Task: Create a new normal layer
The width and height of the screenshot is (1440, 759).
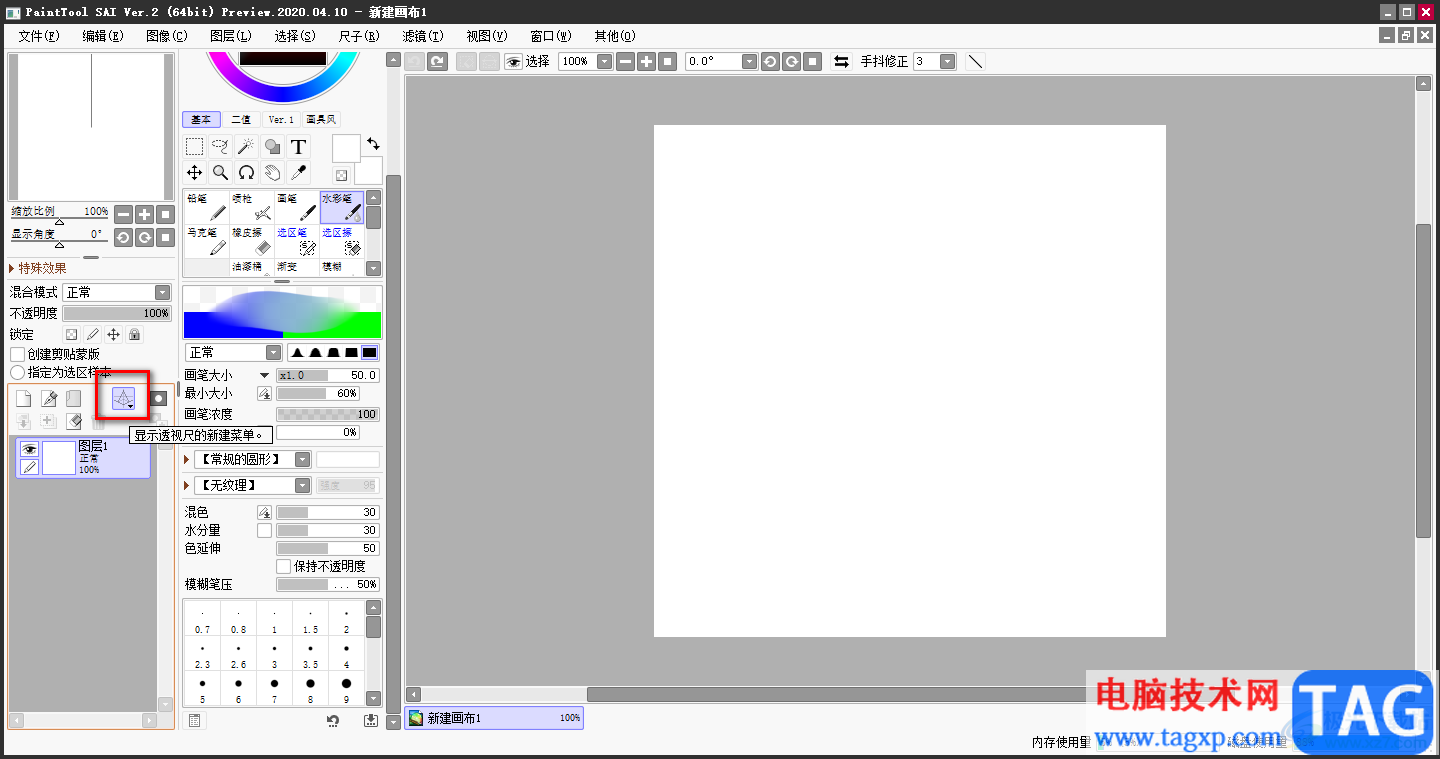Action: [23, 399]
